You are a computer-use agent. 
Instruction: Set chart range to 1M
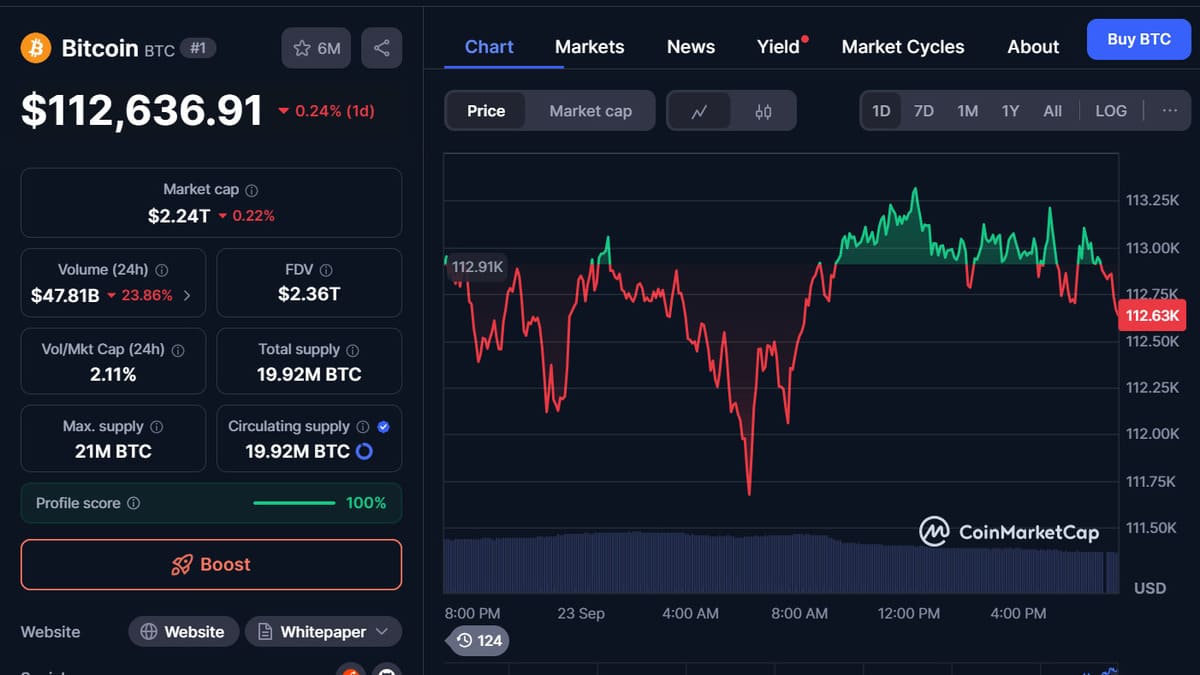tap(967, 111)
